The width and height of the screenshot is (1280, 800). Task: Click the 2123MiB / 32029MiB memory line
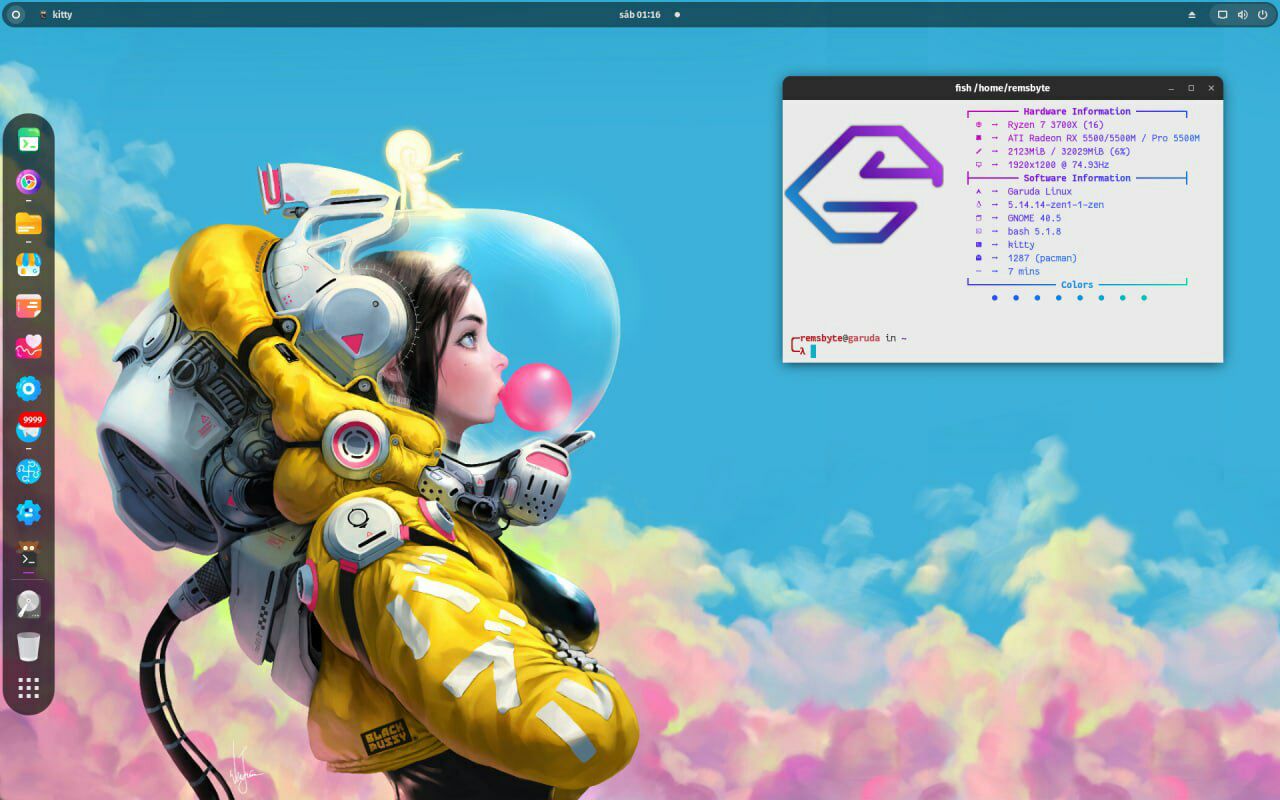(x=1069, y=152)
